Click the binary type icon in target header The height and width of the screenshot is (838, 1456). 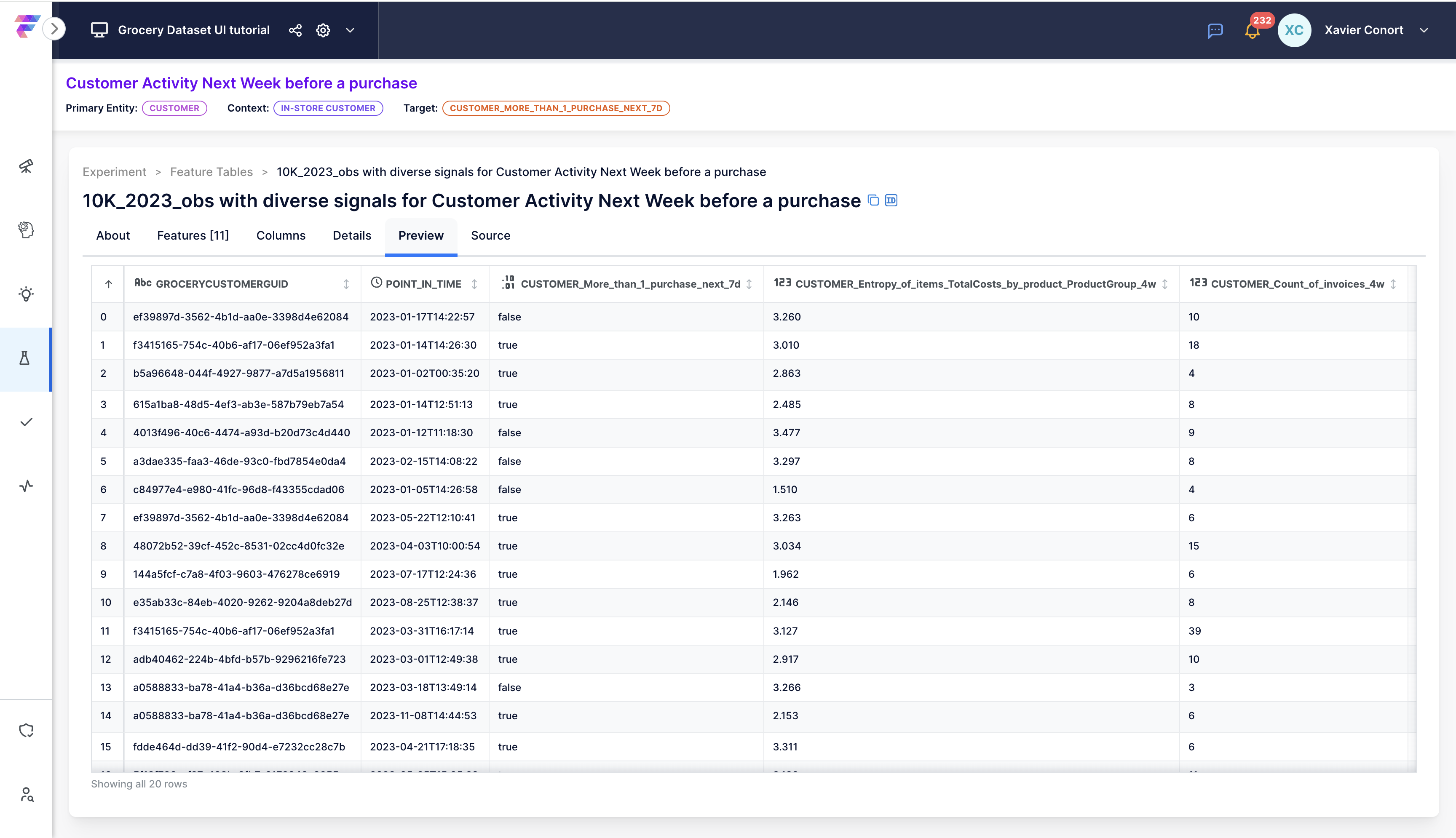[x=509, y=282]
